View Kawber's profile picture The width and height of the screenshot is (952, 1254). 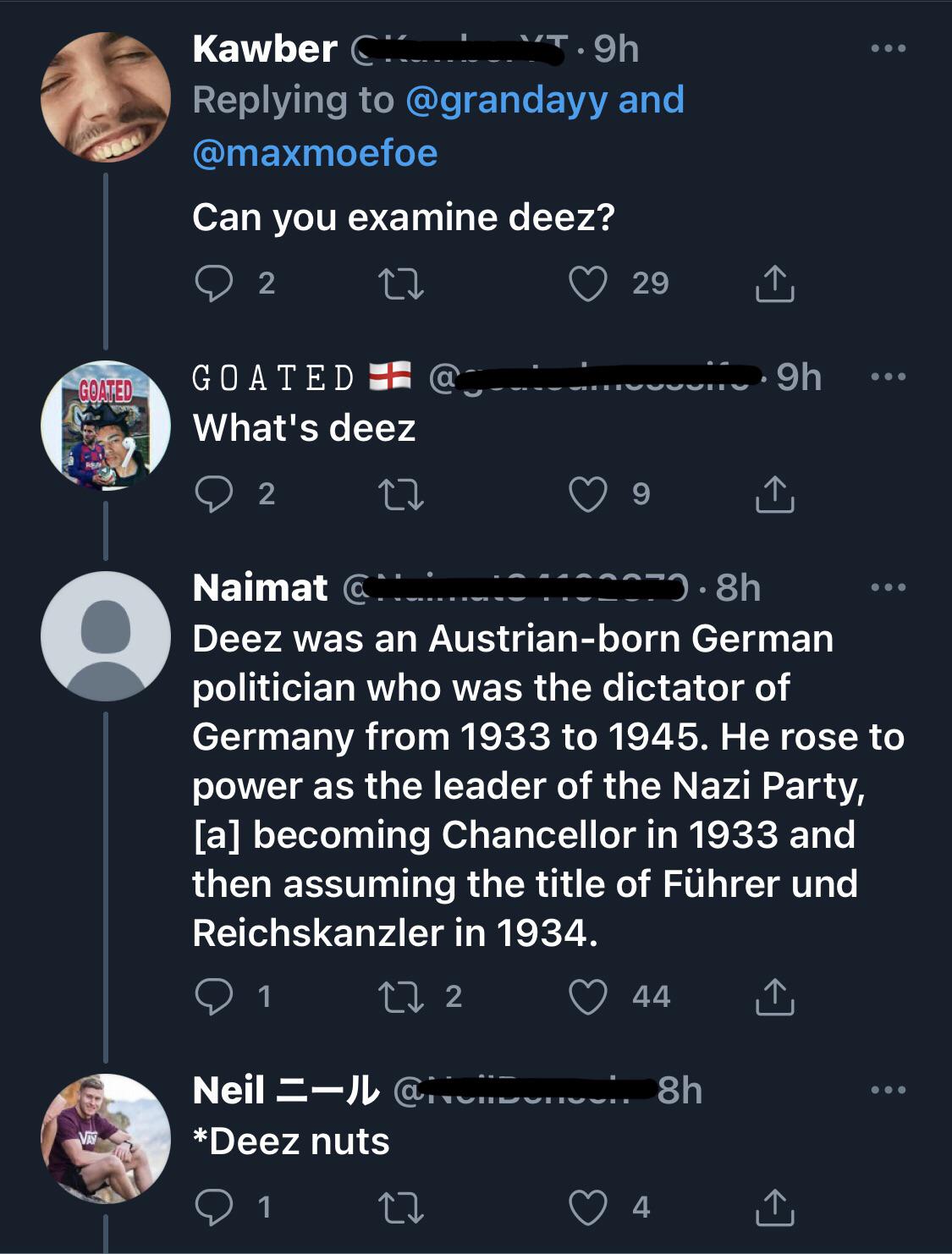pyautogui.click(x=106, y=97)
